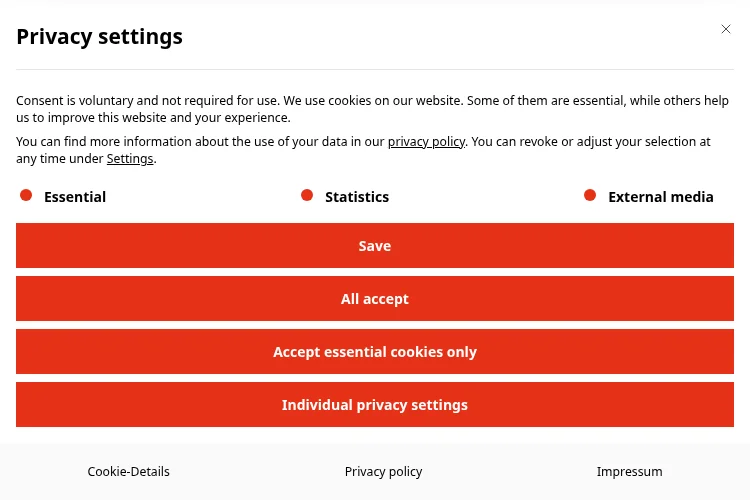Toggle the Statistics cookies red dot
This screenshot has height=500, width=750.
[307, 195]
